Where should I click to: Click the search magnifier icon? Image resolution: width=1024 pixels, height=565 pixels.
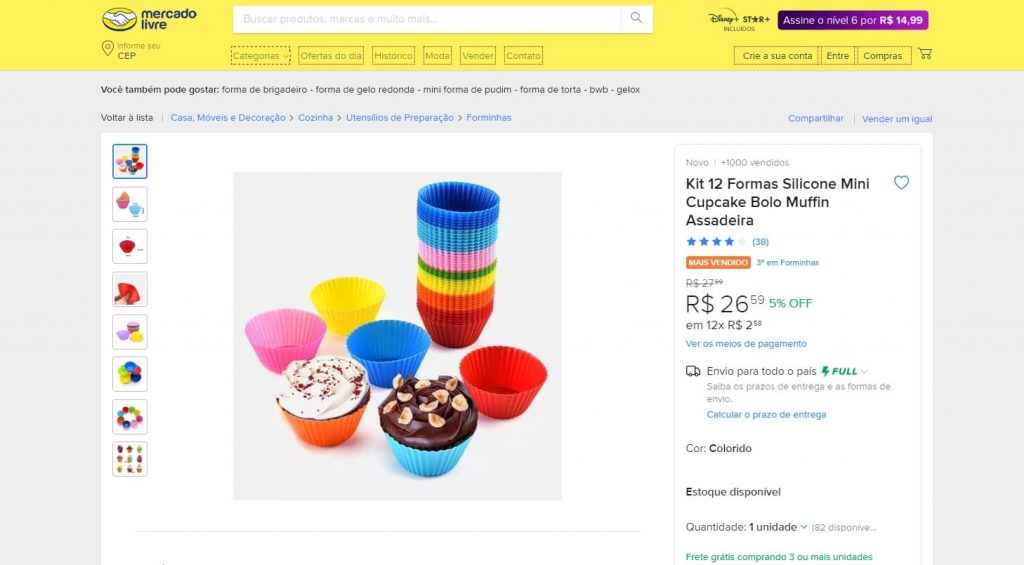[x=636, y=18]
